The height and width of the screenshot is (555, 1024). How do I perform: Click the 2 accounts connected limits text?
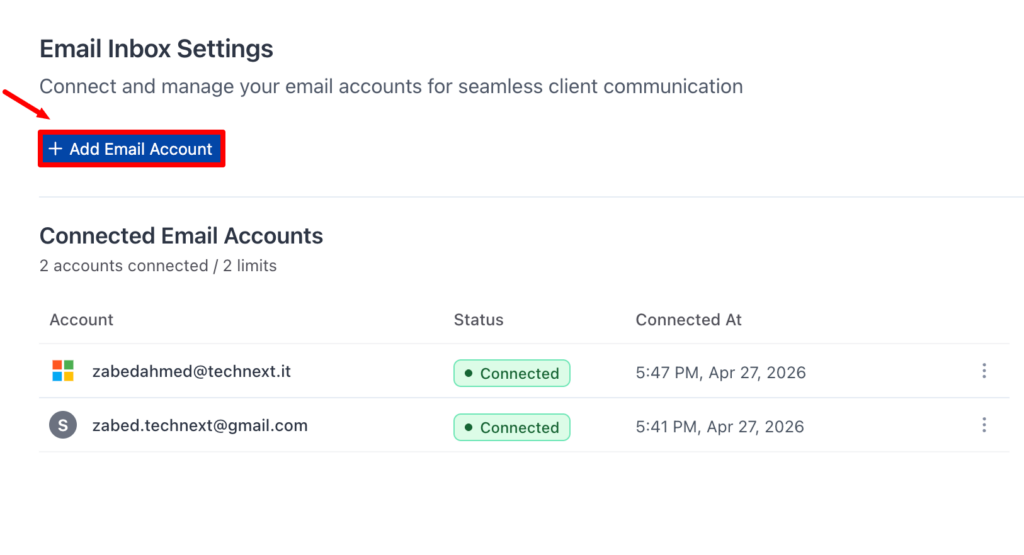pyautogui.click(x=158, y=266)
